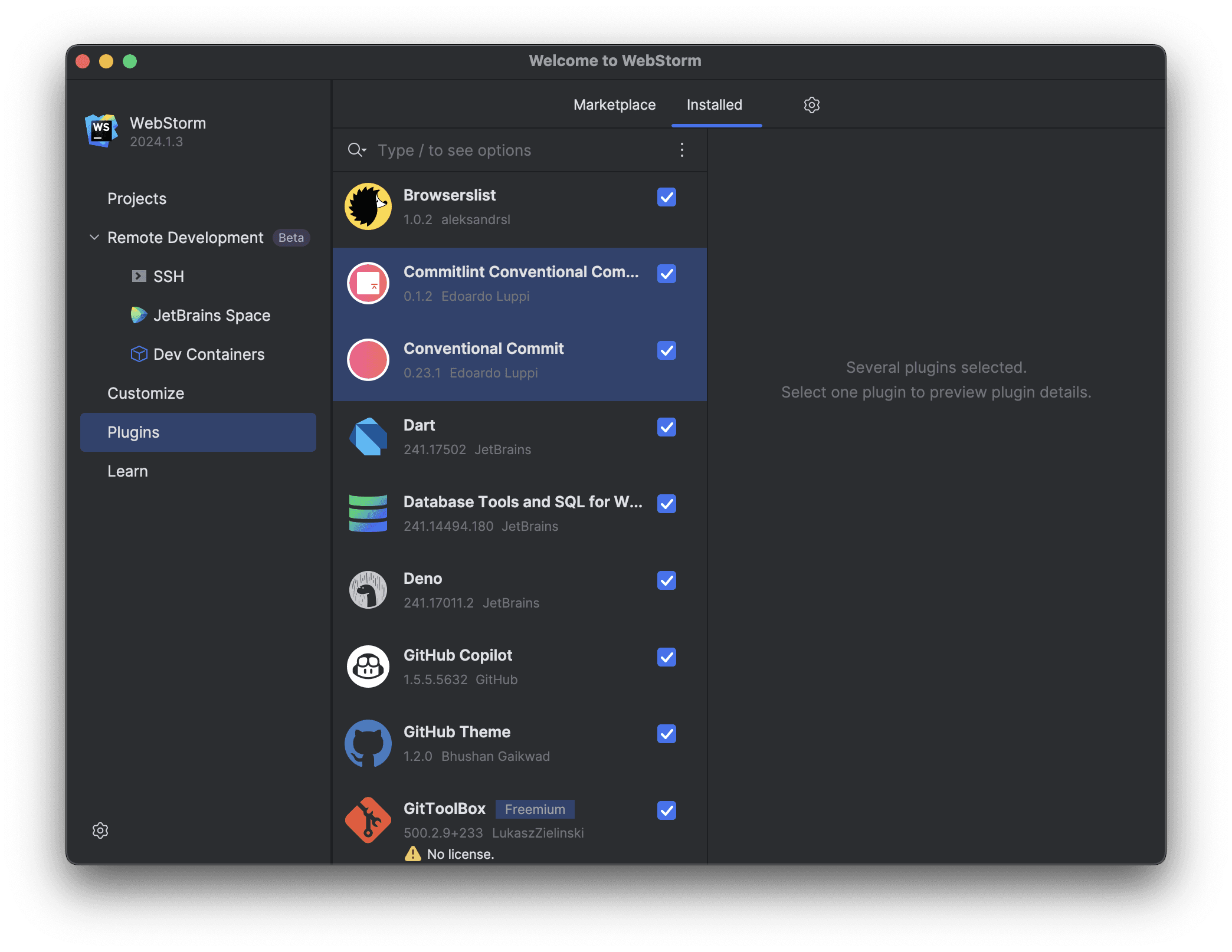
Task: Select the Installed tab
Action: (714, 105)
